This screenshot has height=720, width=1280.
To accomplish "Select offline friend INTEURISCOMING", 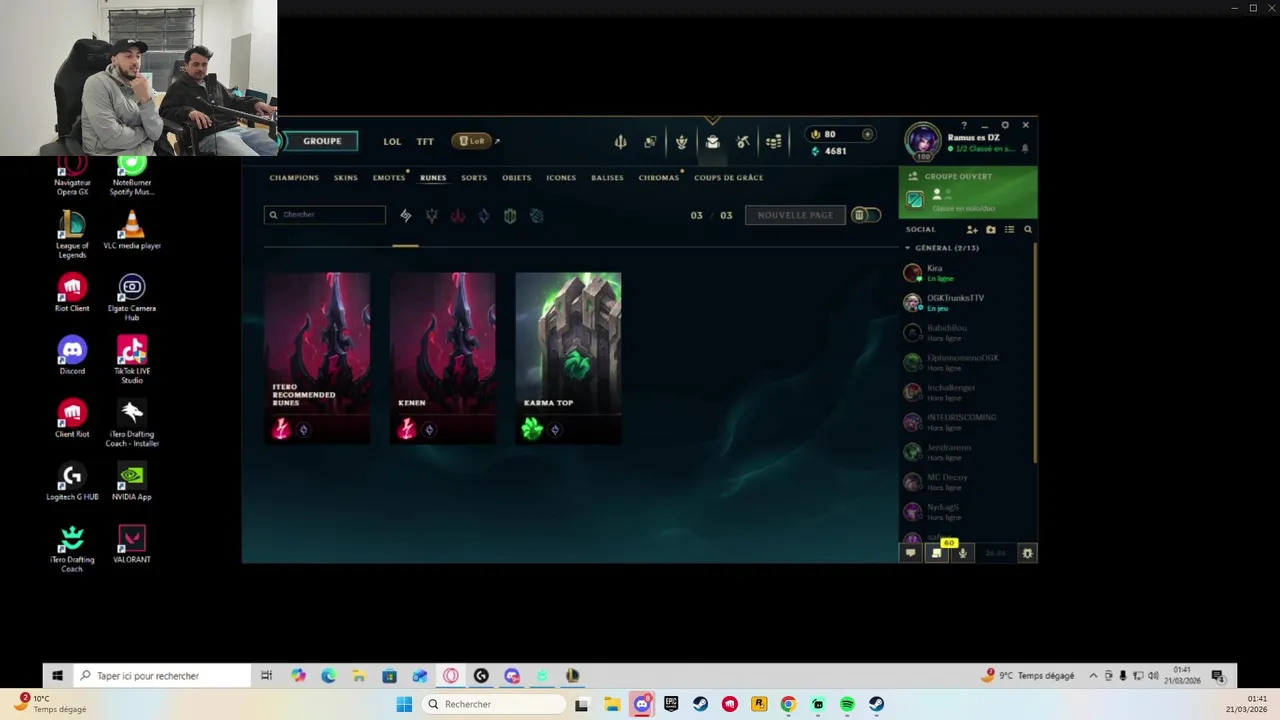I will [x=966, y=422].
